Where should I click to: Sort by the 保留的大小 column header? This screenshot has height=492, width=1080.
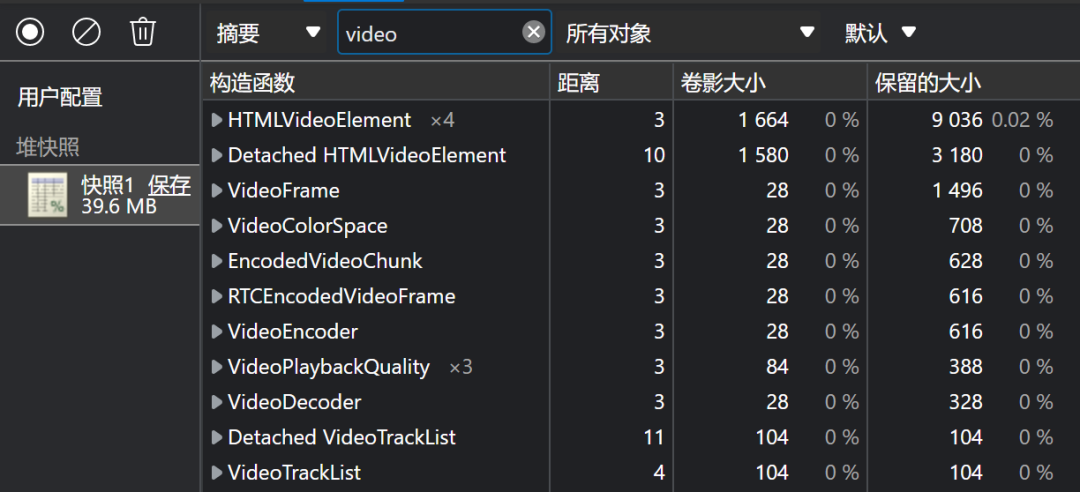(973, 83)
